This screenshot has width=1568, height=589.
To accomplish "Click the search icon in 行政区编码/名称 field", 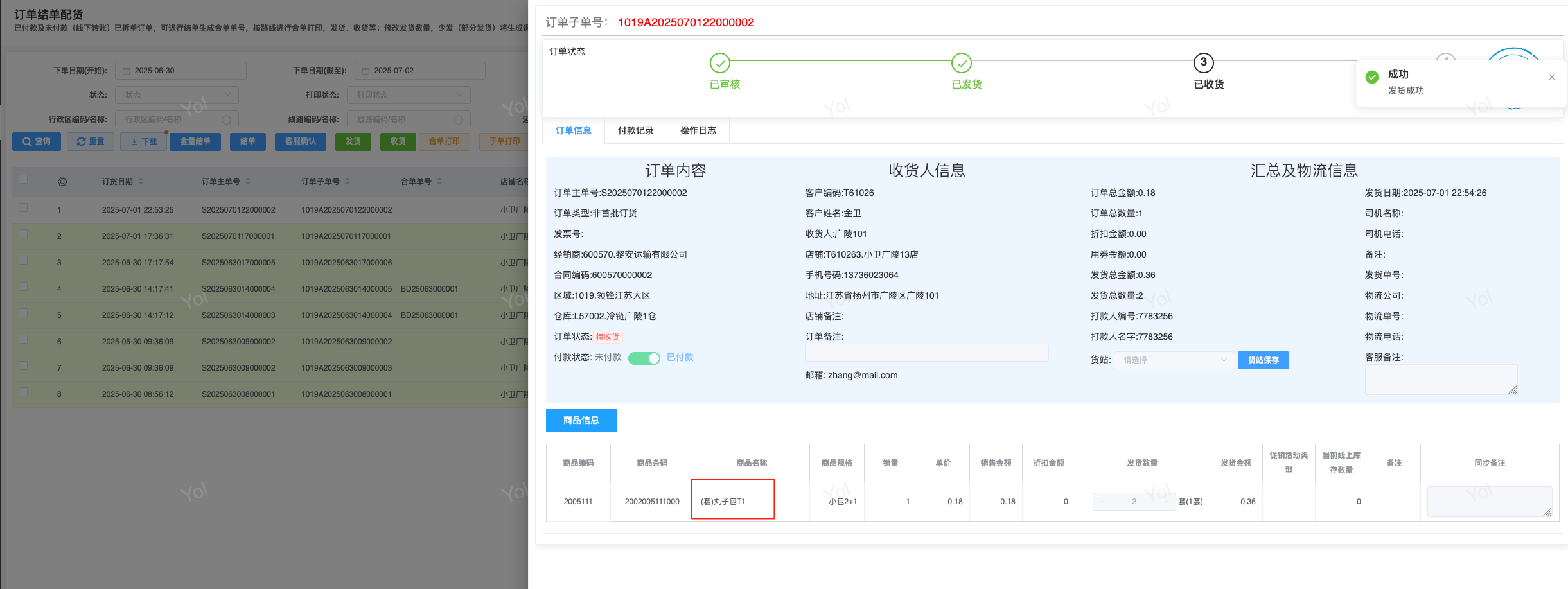I will click(x=226, y=119).
